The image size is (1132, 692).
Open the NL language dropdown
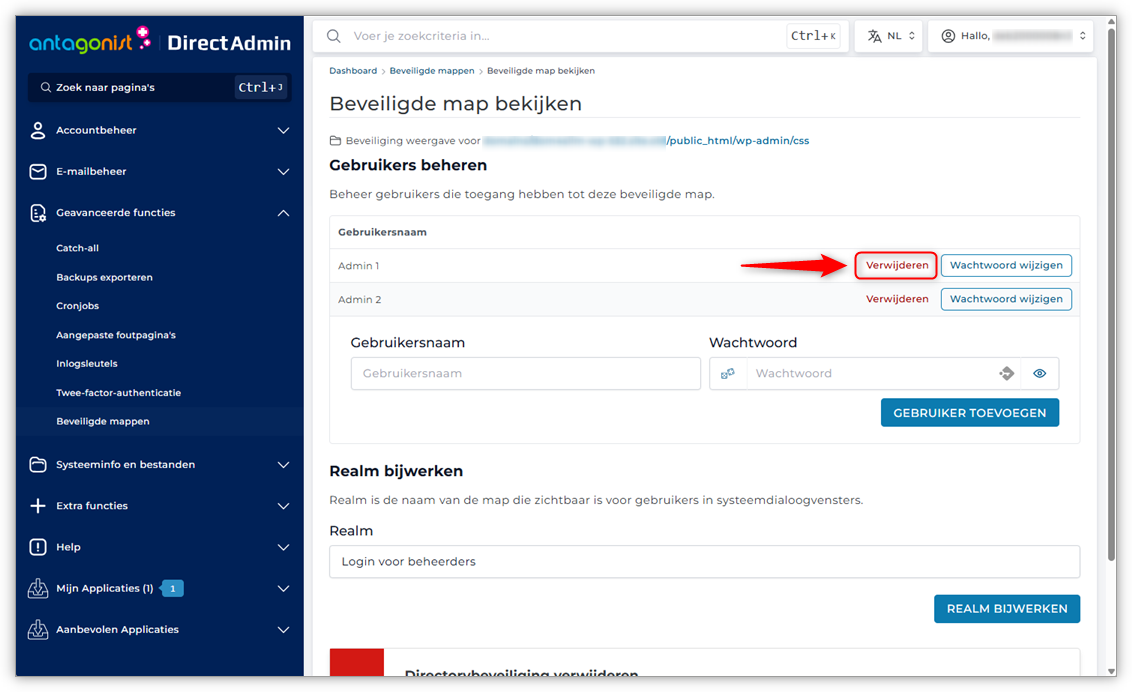click(x=888, y=36)
